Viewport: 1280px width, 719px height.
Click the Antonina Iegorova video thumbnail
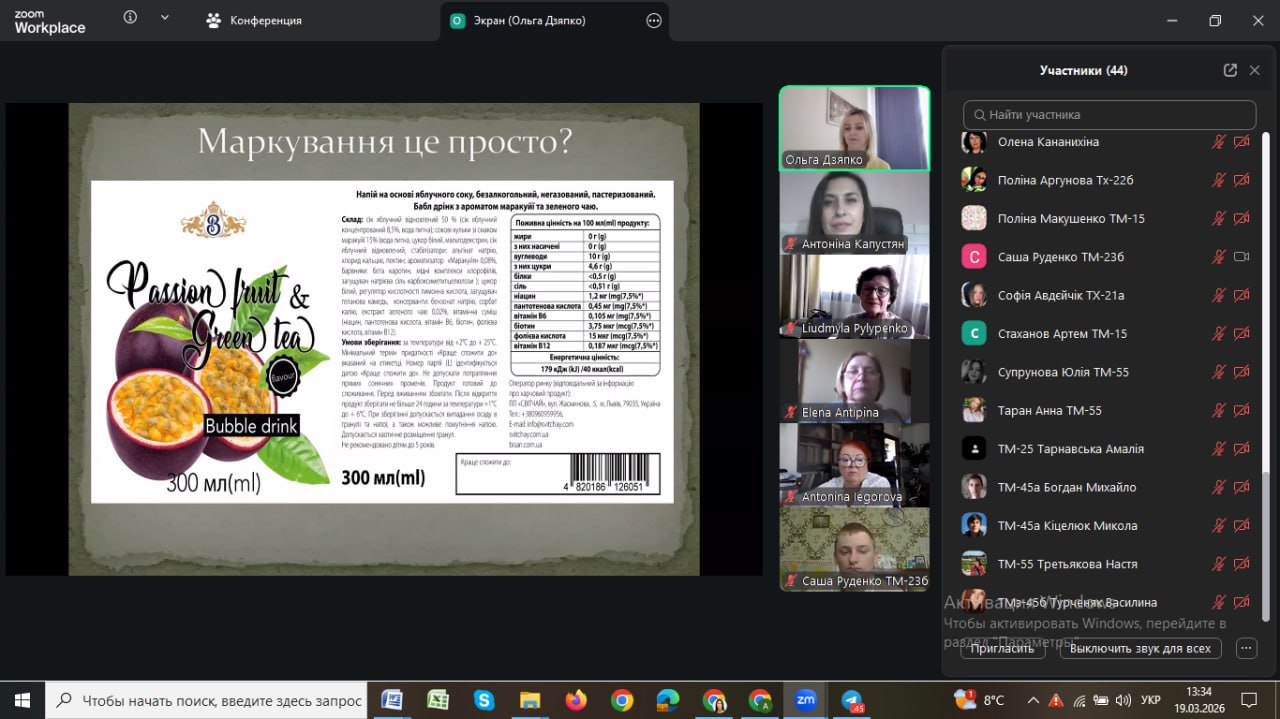tap(854, 465)
